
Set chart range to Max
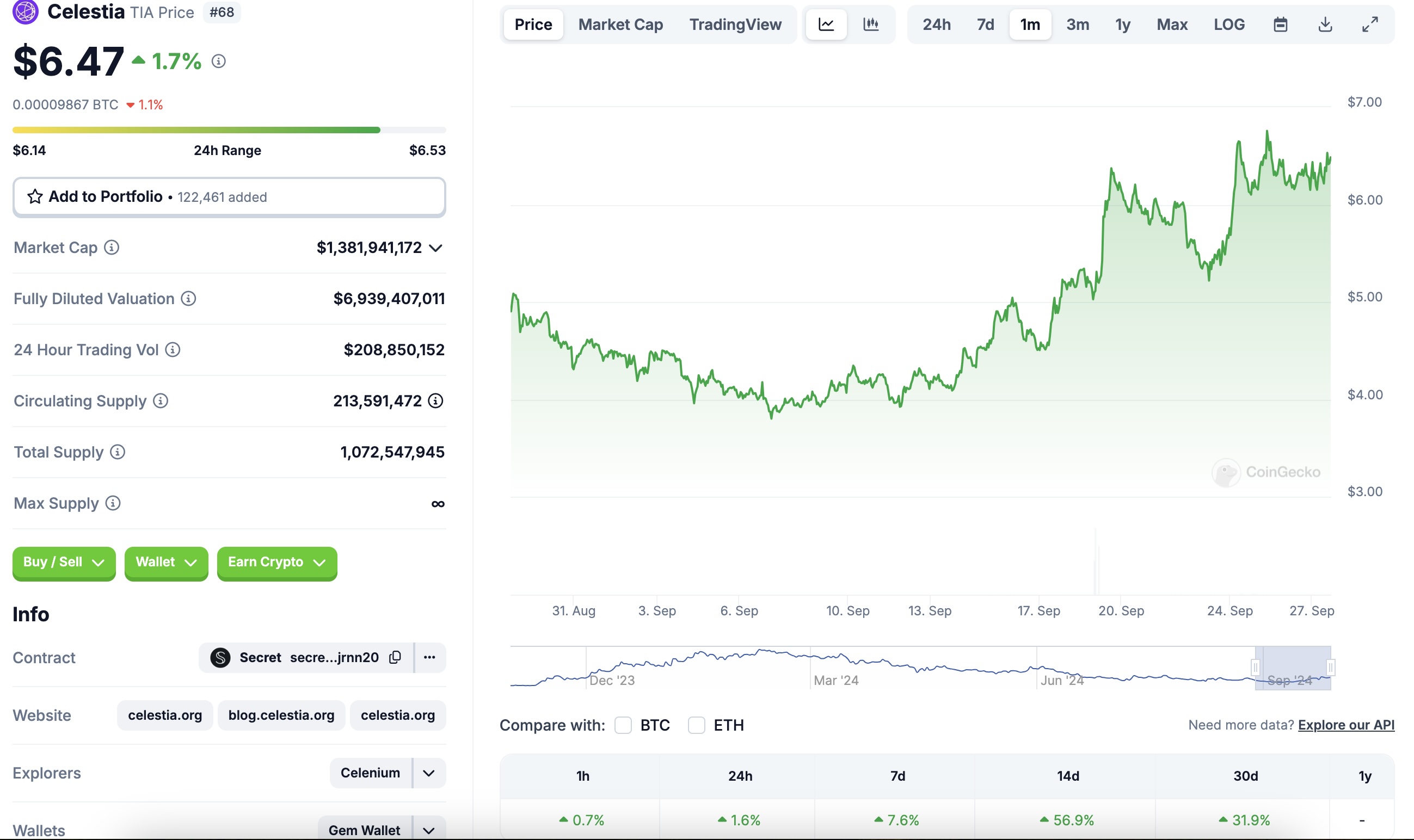[x=1172, y=24]
